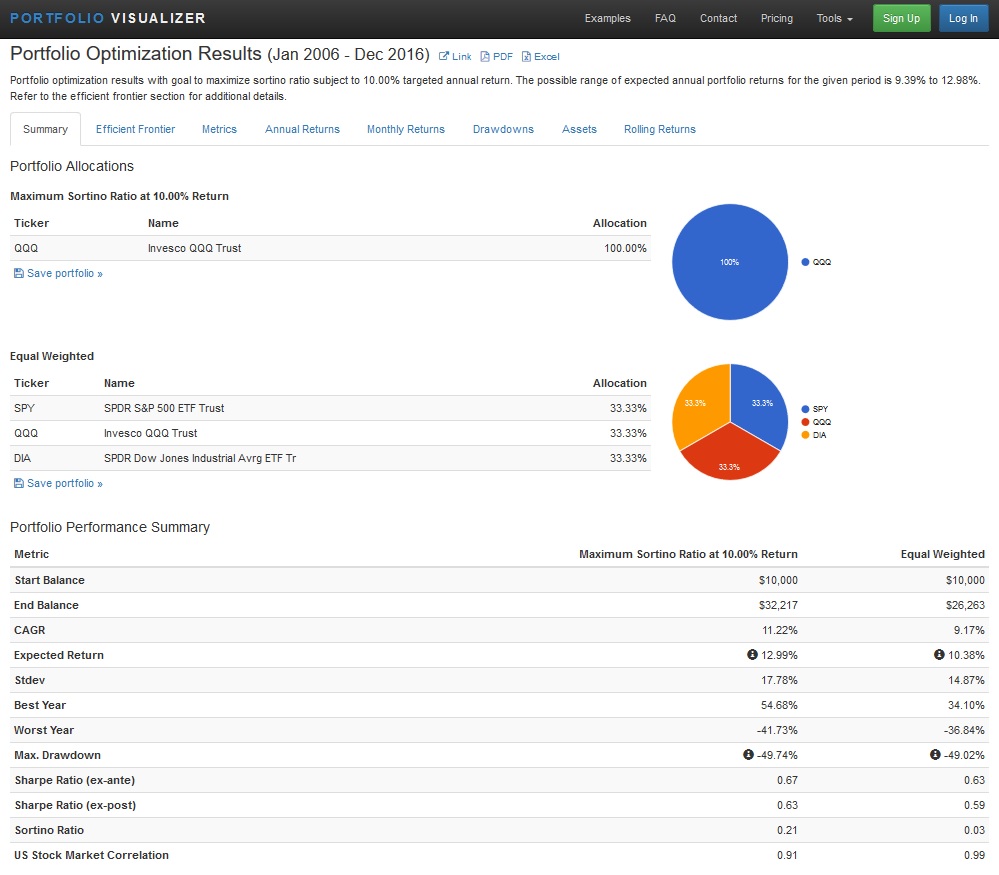The image size is (999, 875).
Task: Click the Excel export icon
Action: click(x=526, y=56)
